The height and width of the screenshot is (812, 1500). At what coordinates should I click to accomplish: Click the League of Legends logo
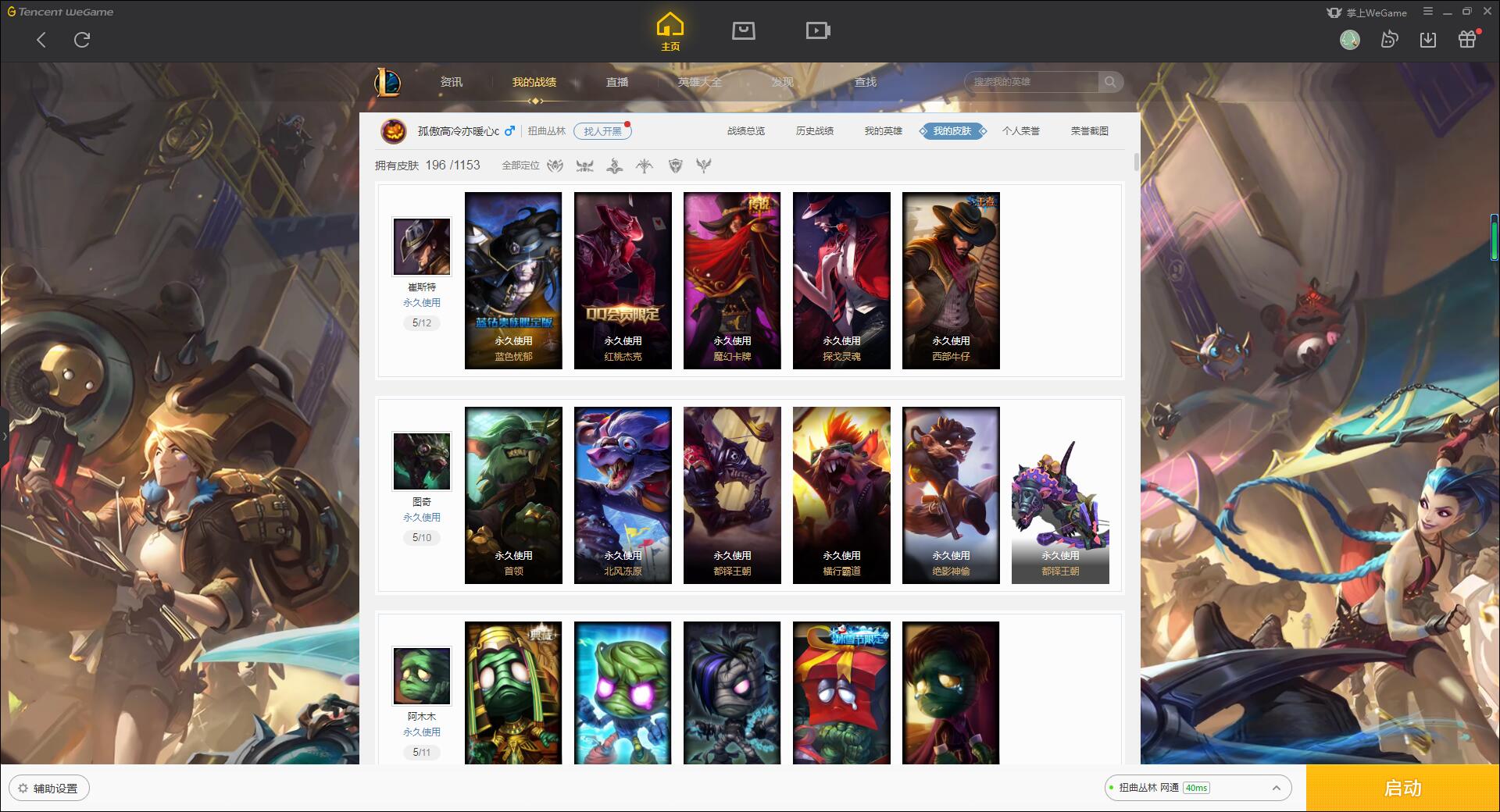tap(387, 82)
